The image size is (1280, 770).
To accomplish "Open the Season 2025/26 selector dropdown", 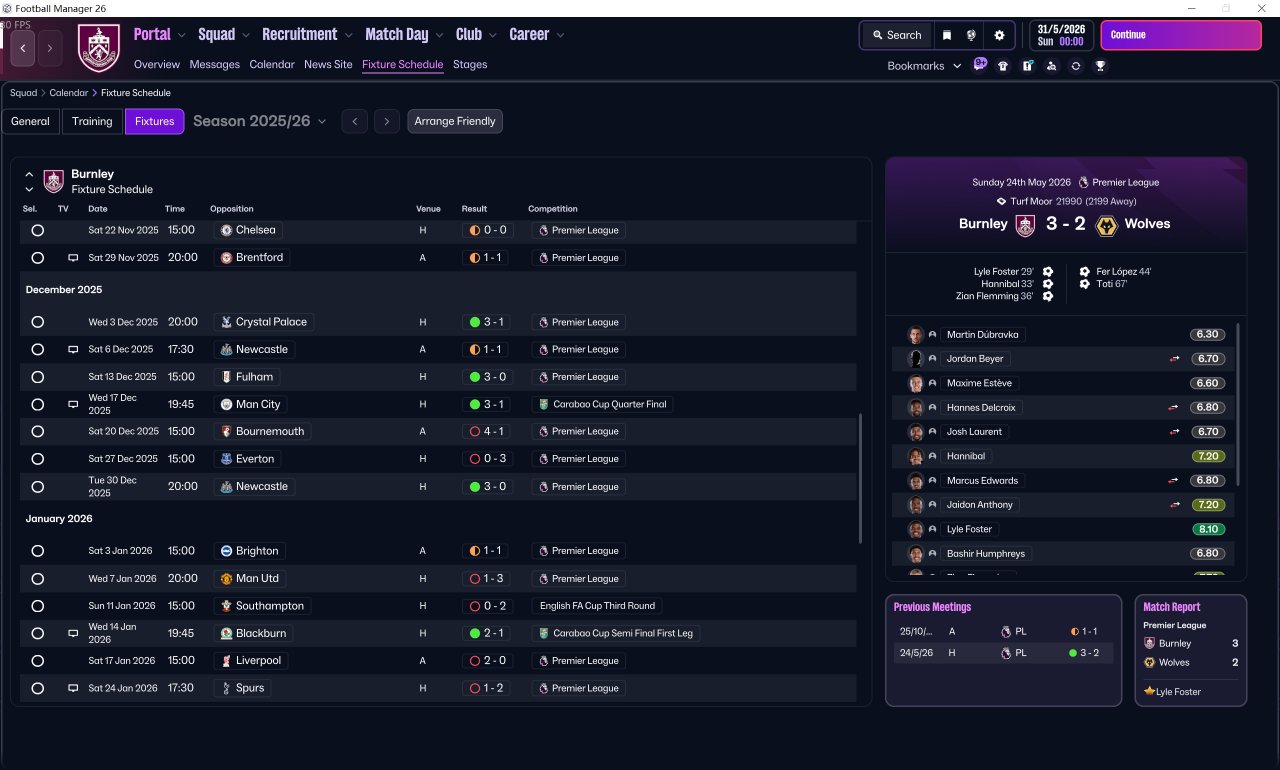I will pyautogui.click(x=260, y=121).
